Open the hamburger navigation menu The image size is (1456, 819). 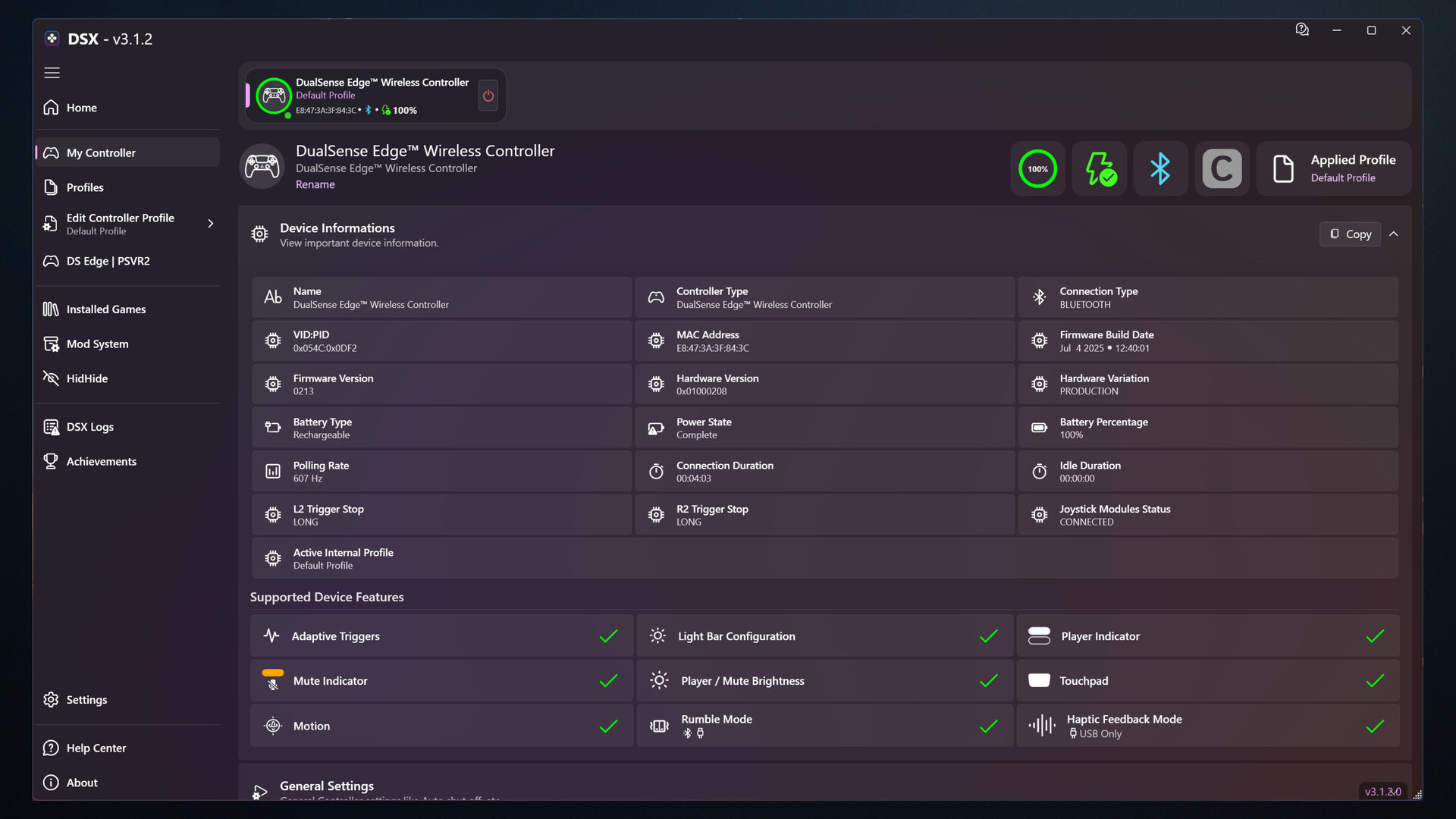pos(52,73)
